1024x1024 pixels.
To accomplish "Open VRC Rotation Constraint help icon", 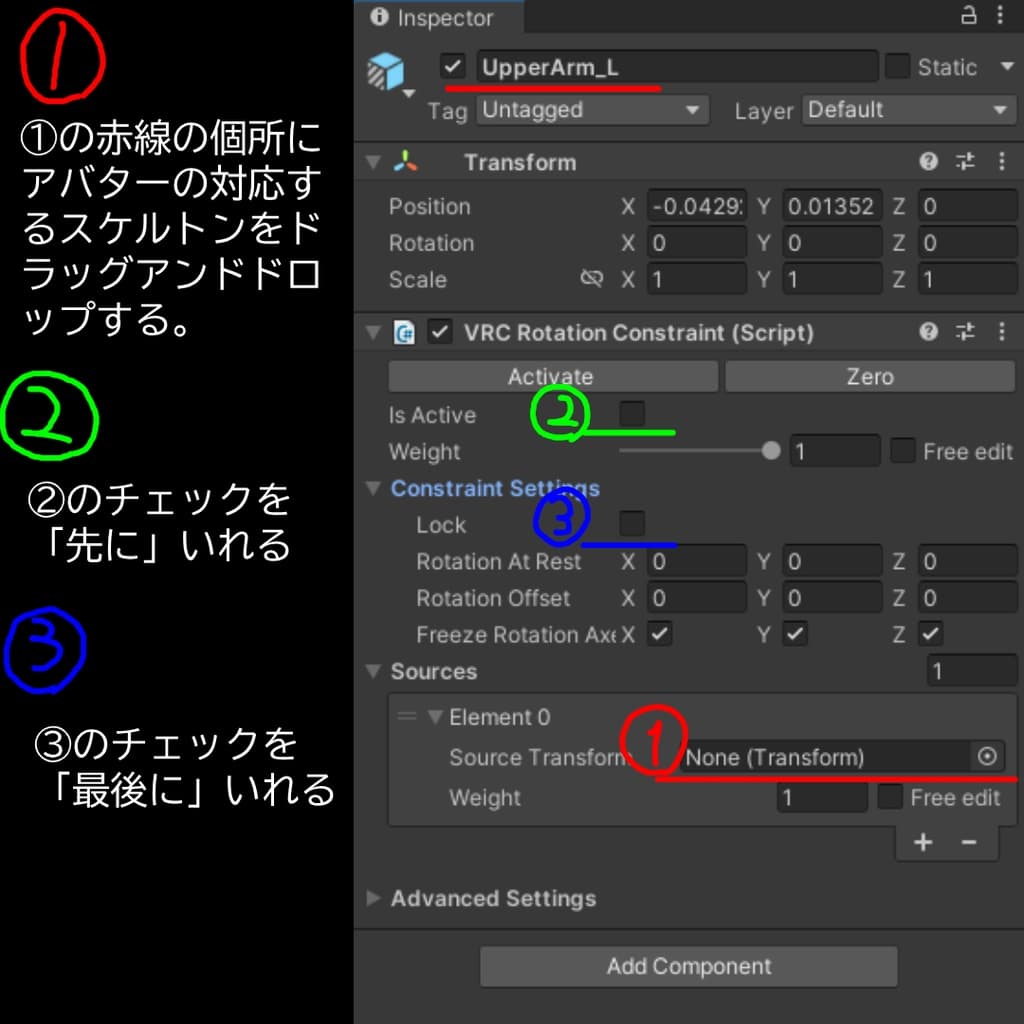I will point(928,332).
